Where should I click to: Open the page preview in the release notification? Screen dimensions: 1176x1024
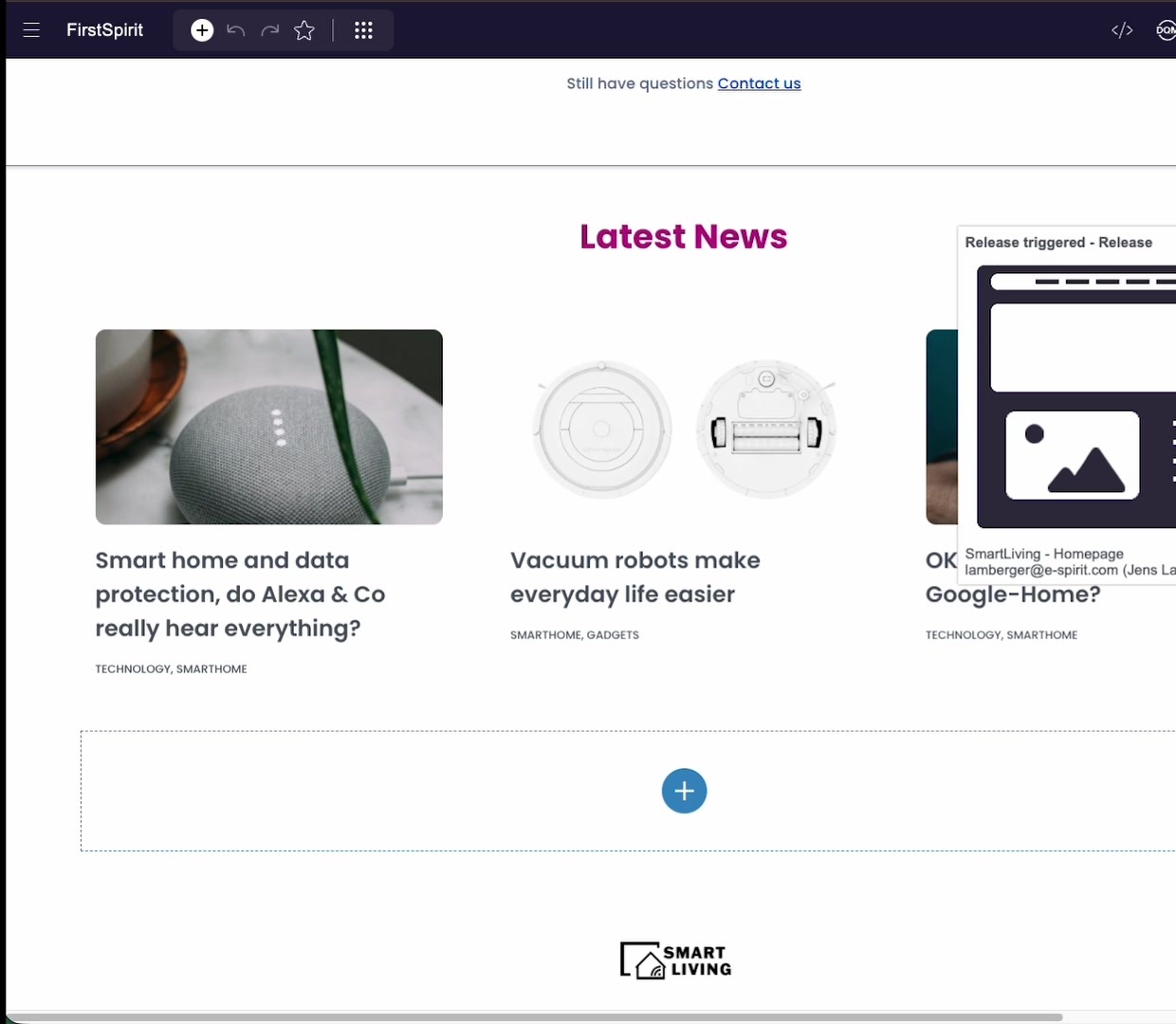tap(1076, 396)
